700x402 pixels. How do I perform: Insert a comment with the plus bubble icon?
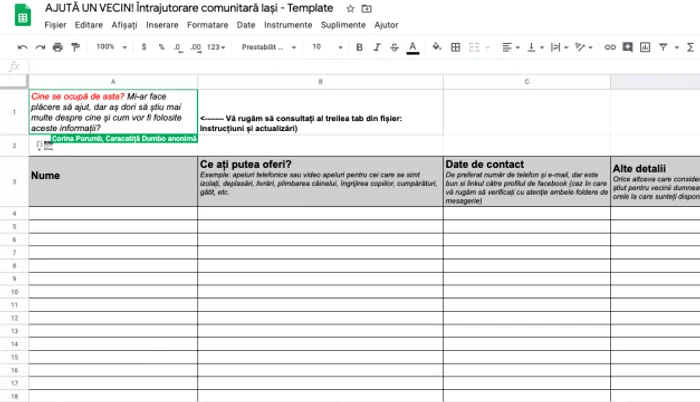[x=627, y=47]
